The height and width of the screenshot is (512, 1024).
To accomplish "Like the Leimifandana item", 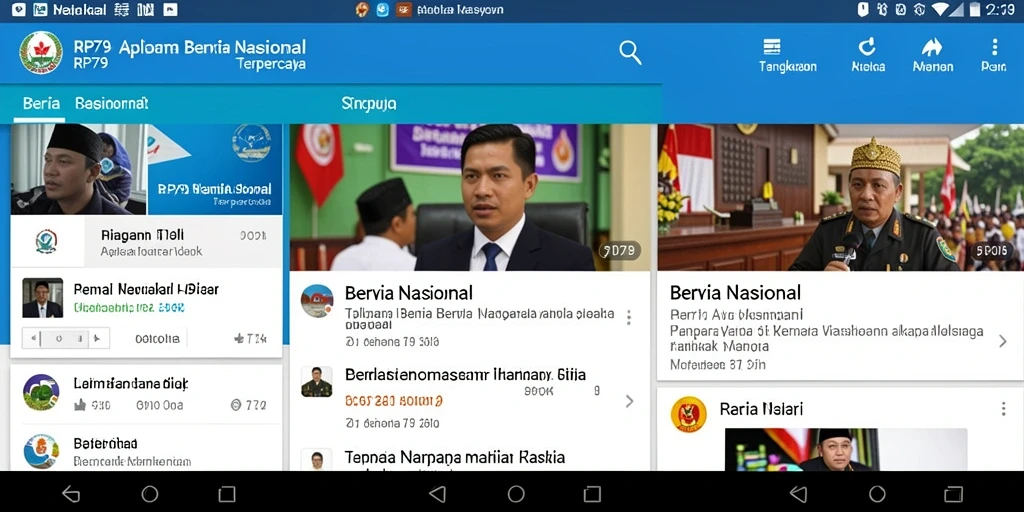I will [80, 406].
